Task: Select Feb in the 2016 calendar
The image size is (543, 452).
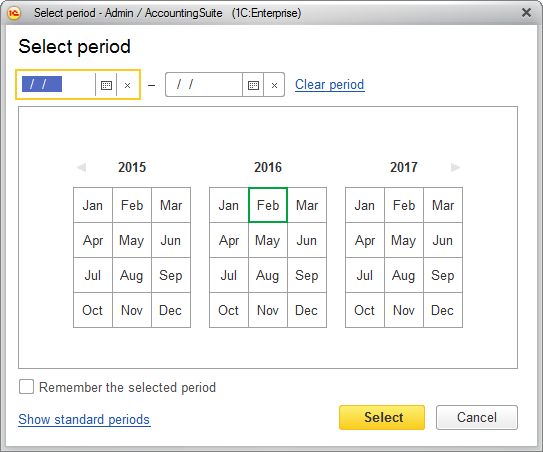Action: tap(268, 205)
